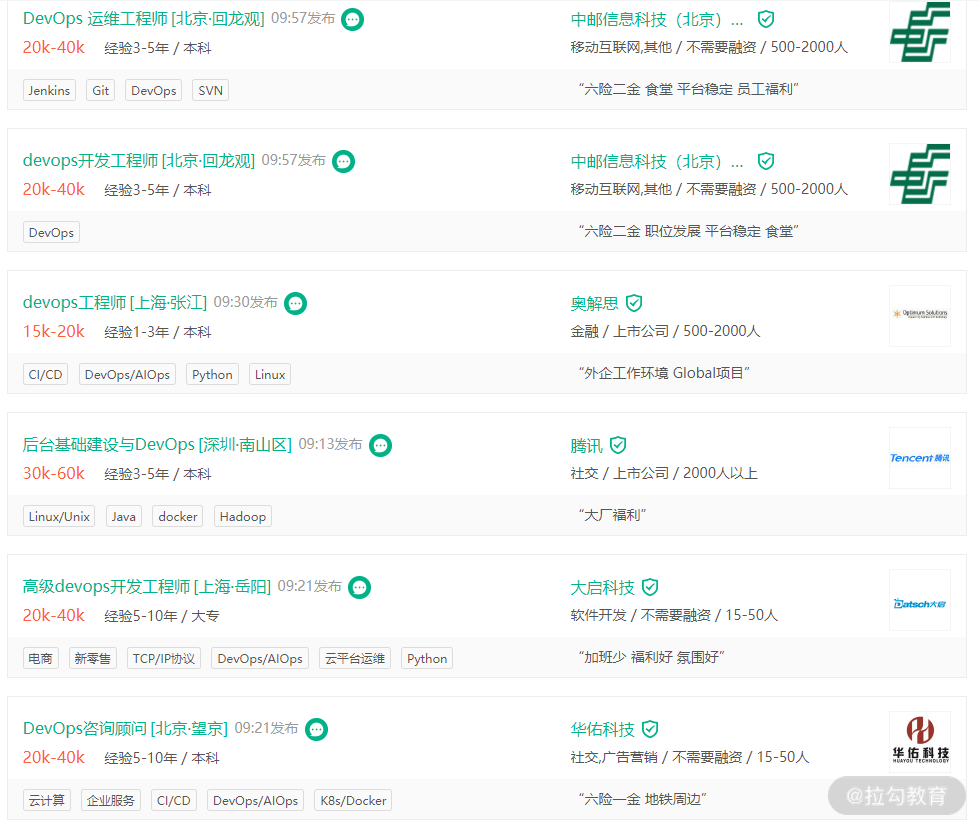979x828 pixels.
Task: Click "六险一金 地铁周边" benefit text
Action: (x=642, y=799)
